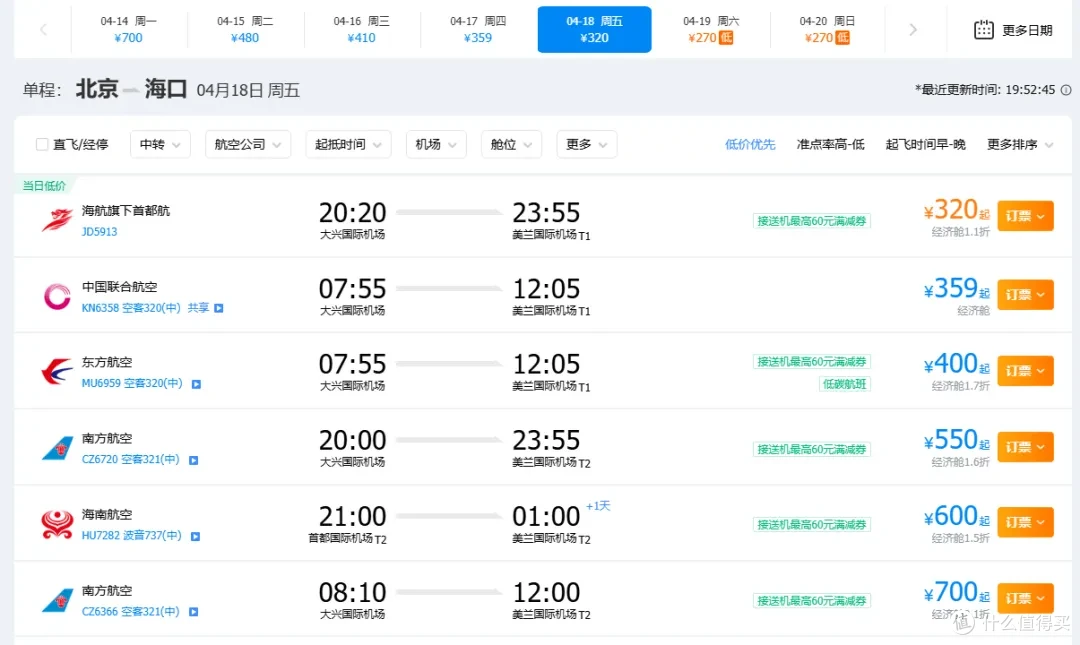Open the 舱位 filter dropdown

tap(511, 144)
